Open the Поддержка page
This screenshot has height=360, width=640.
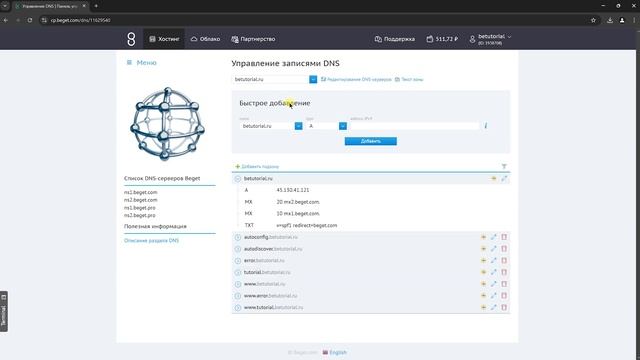coord(395,39)
